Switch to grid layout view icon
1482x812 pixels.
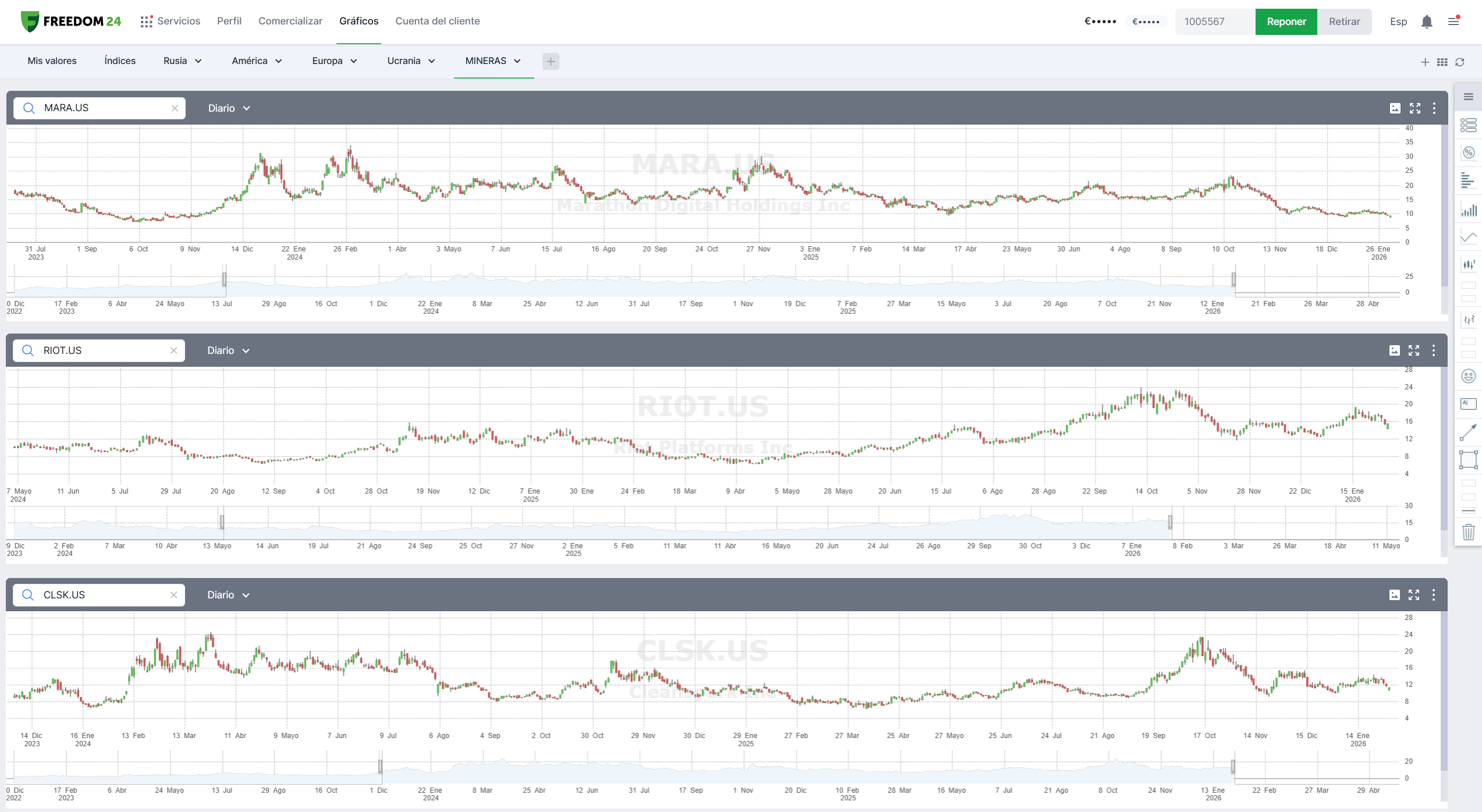(1442, 62)
